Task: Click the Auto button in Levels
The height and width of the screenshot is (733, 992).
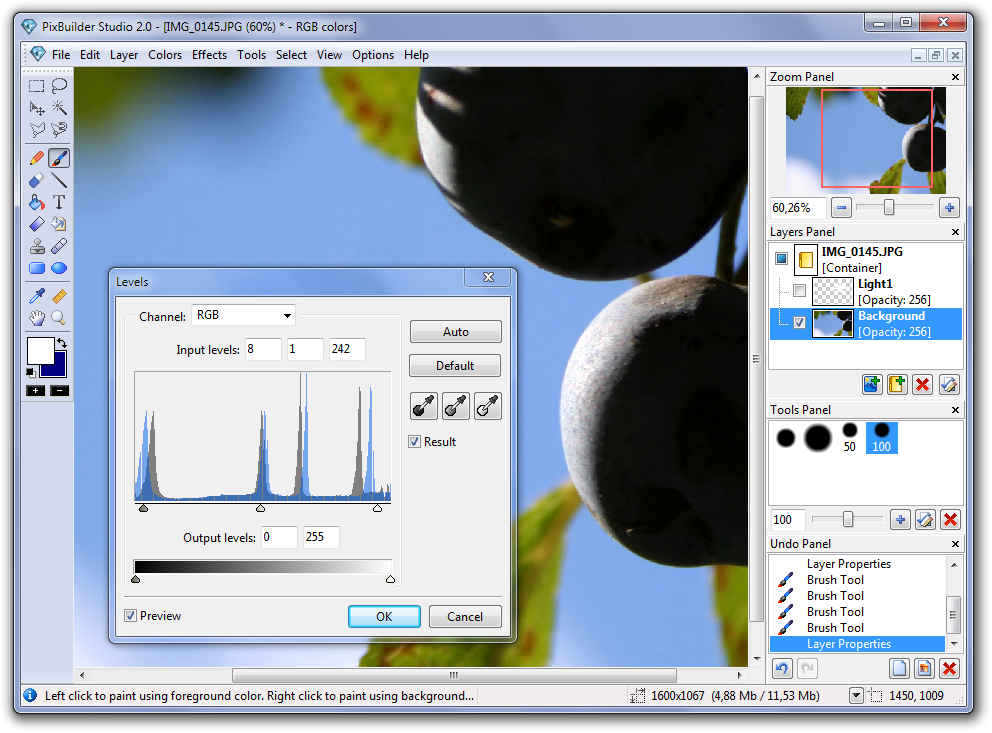Action: click(x=455, y=332)
